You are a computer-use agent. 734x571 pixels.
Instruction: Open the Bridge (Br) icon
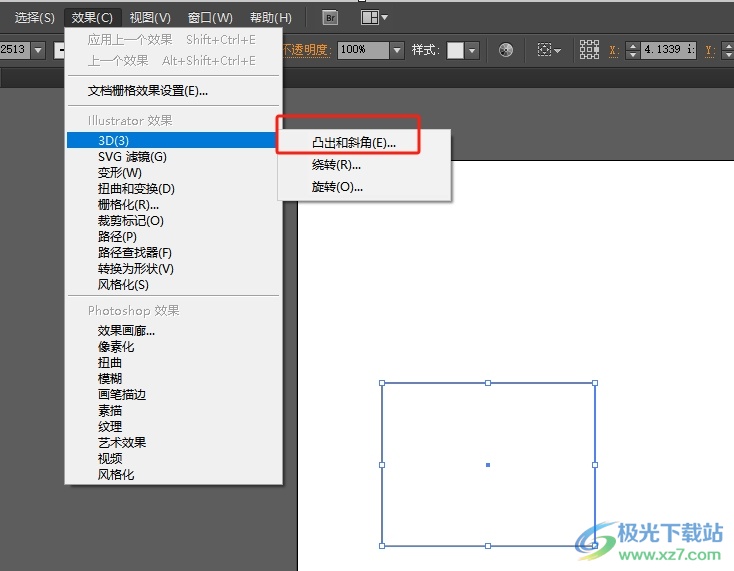click(x=330, y=18)
